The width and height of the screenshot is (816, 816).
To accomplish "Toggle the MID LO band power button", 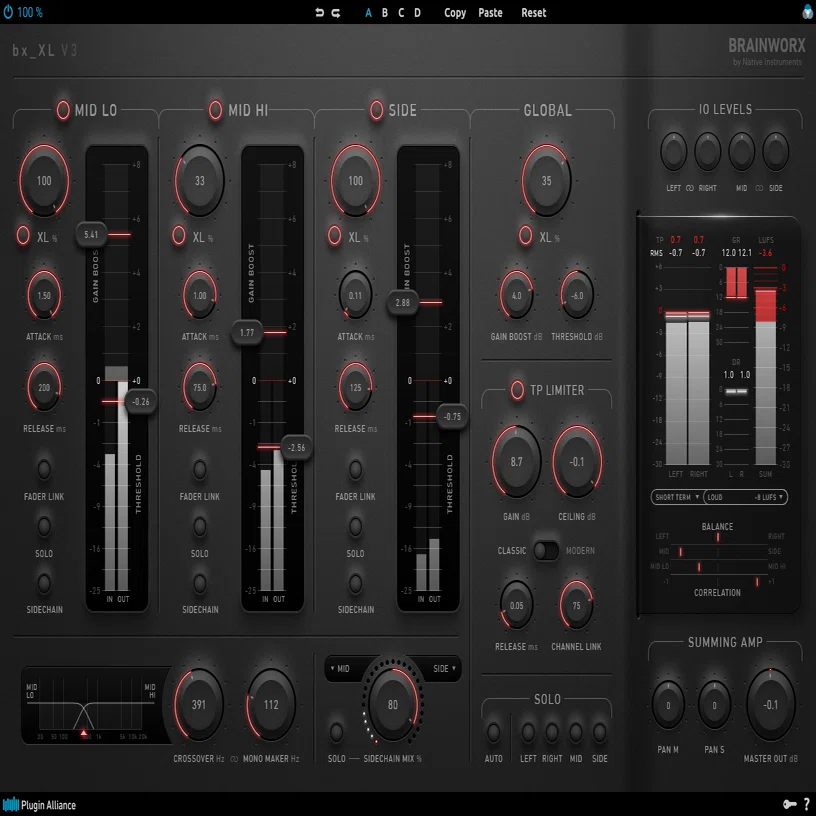I will 63,110.
